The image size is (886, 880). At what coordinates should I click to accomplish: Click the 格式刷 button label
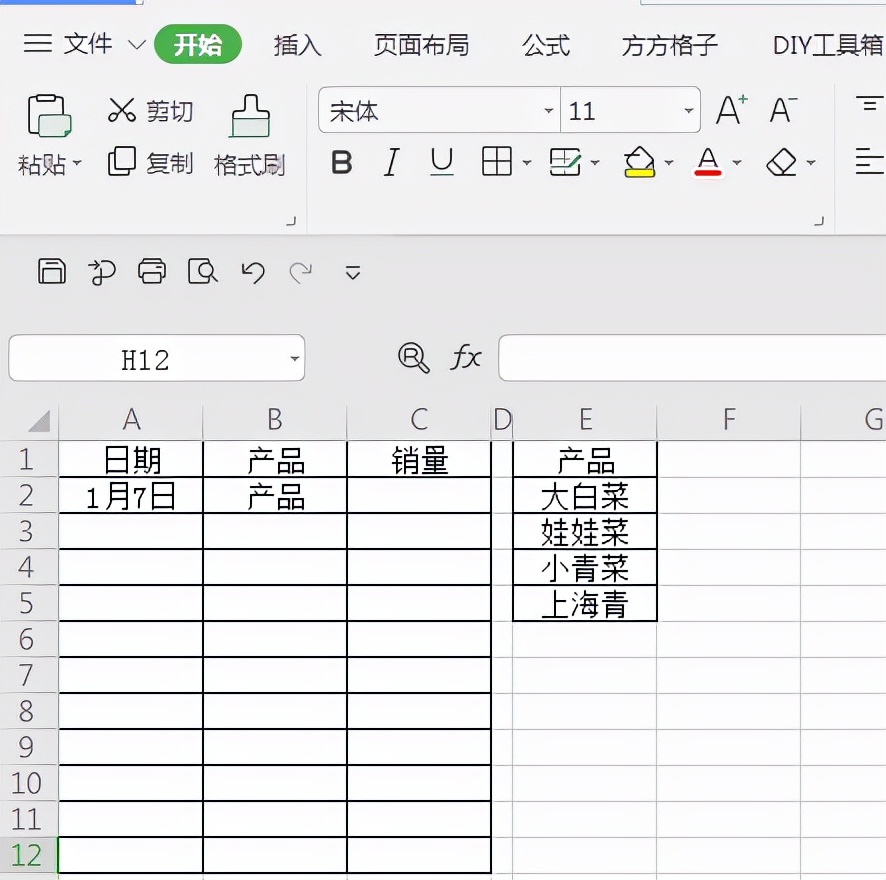point(250,165)
